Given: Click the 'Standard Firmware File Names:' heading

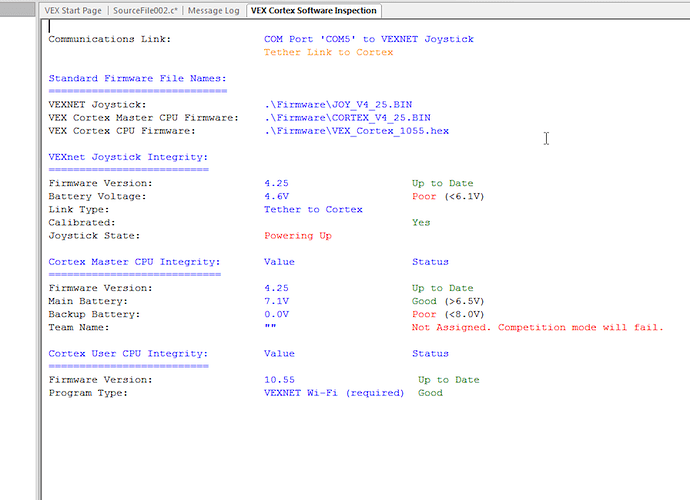Looking at the screenshot, I should 137,78.
